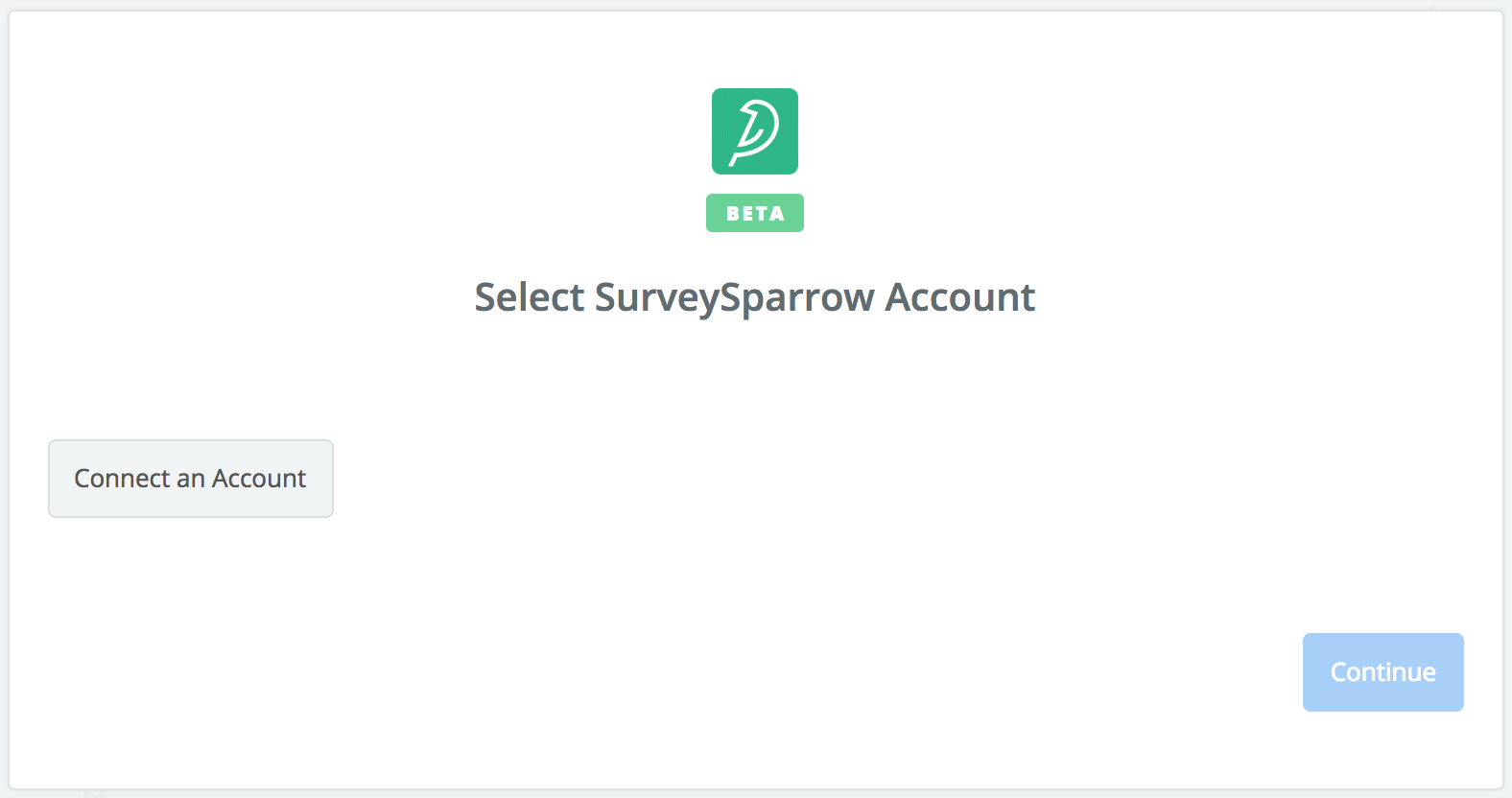Click the BETA label under the logo
1512x798 pixels.
click(x=755, y=213)
